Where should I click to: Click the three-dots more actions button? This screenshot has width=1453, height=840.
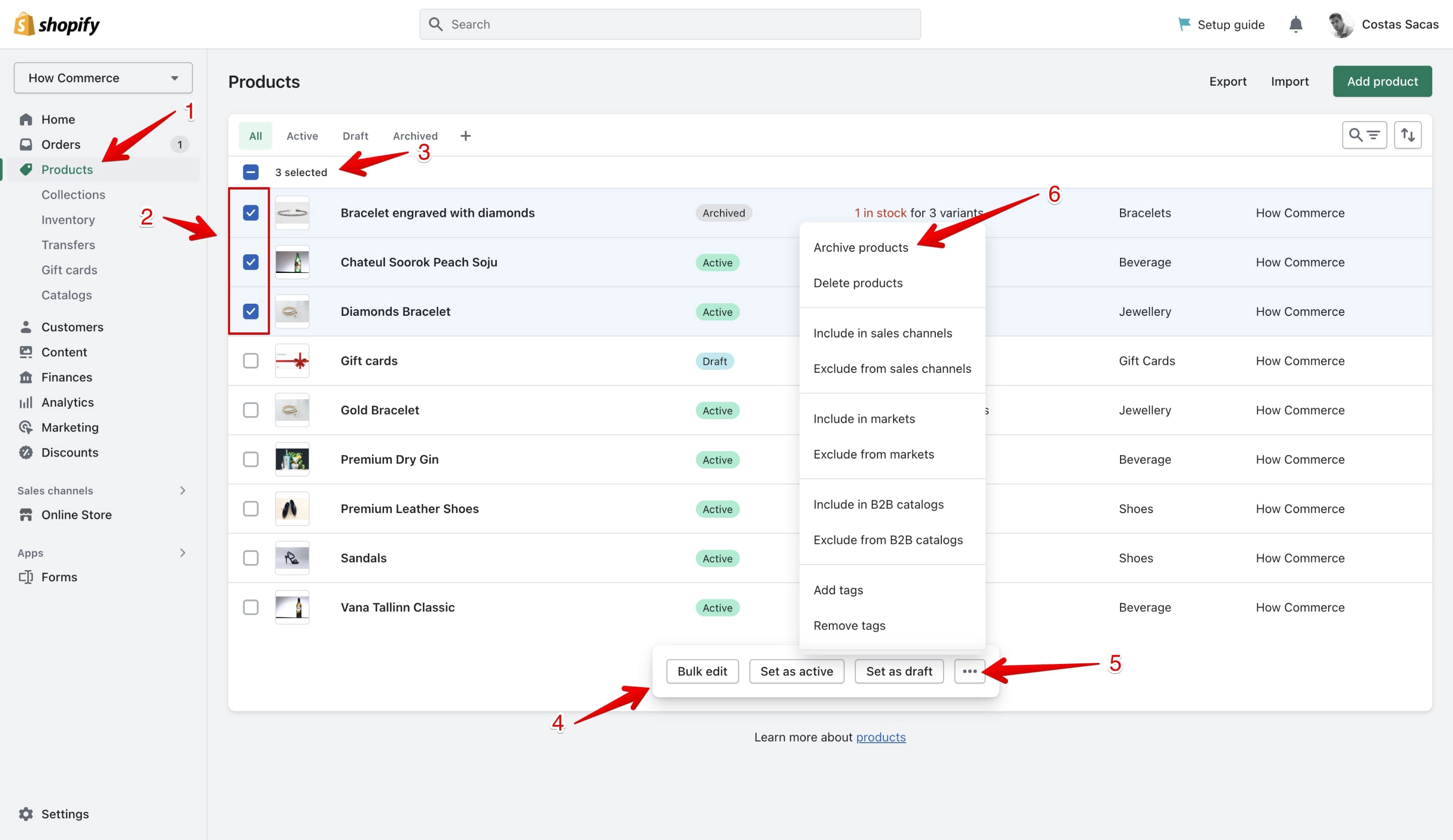pos(969,671)
